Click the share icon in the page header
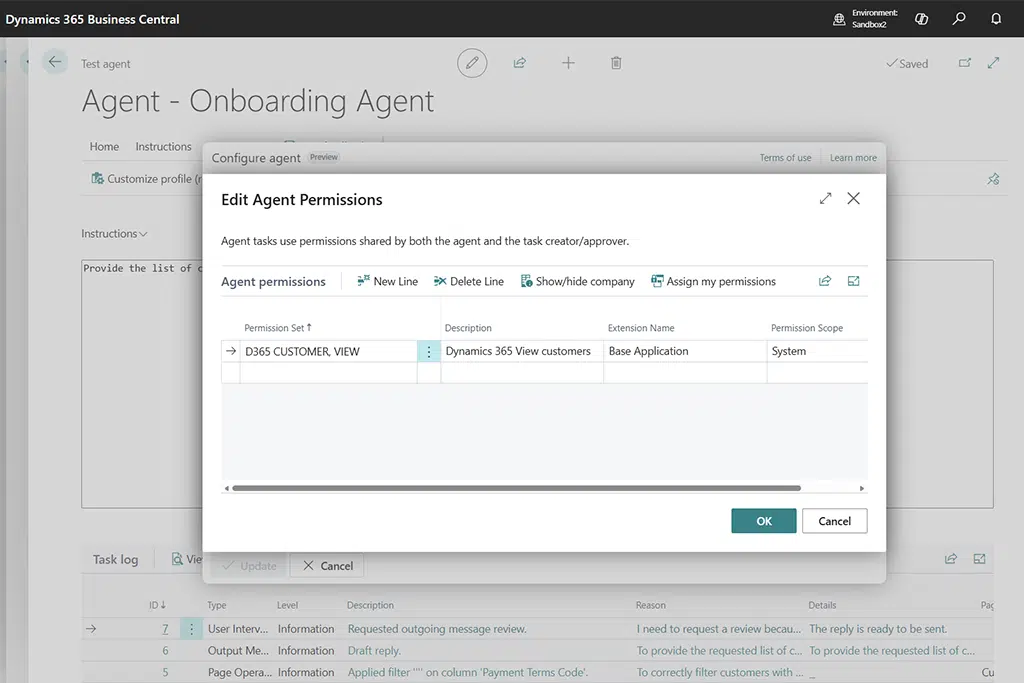The height and width of the screenshot is (683, 1024). 520,63
